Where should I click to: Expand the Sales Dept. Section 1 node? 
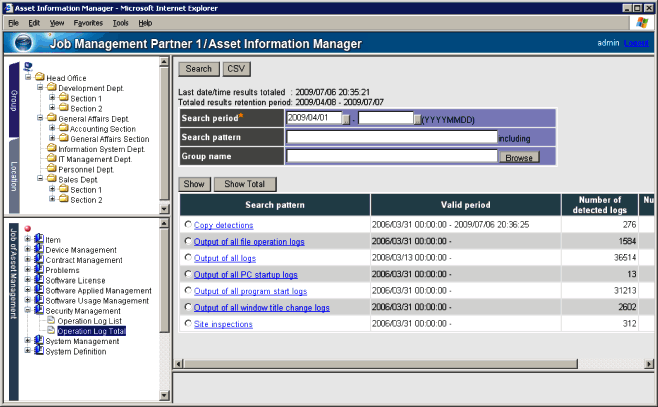pyautogui.click(x=51, y=189)
